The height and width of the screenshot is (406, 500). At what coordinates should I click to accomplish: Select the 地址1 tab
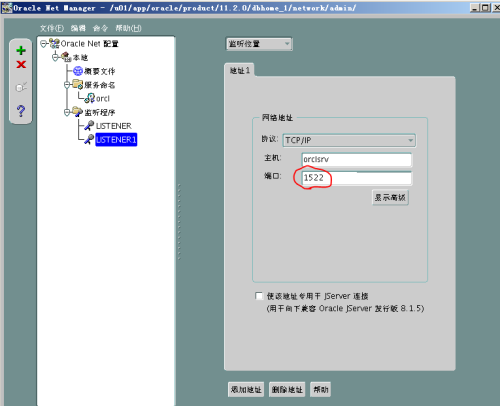(240, 70)
